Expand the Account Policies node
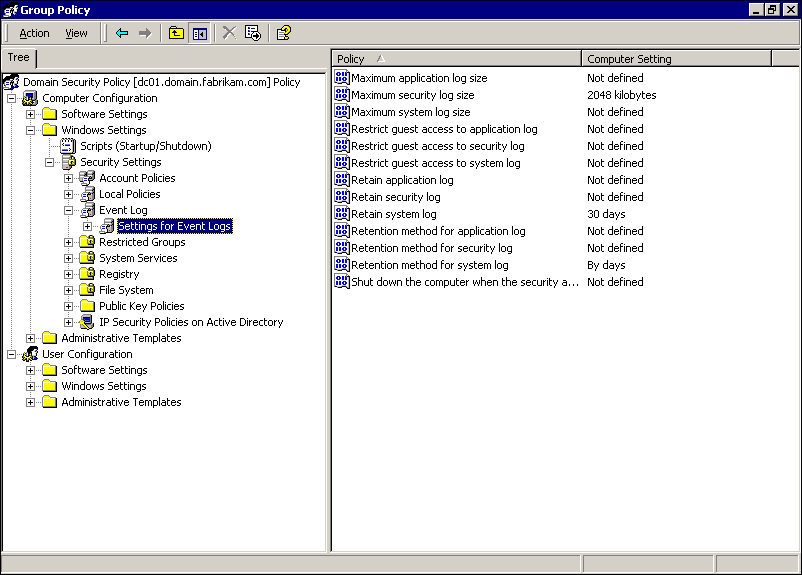Image resolution: width=802 pixels, height=575 pixels. pos(69,178)
